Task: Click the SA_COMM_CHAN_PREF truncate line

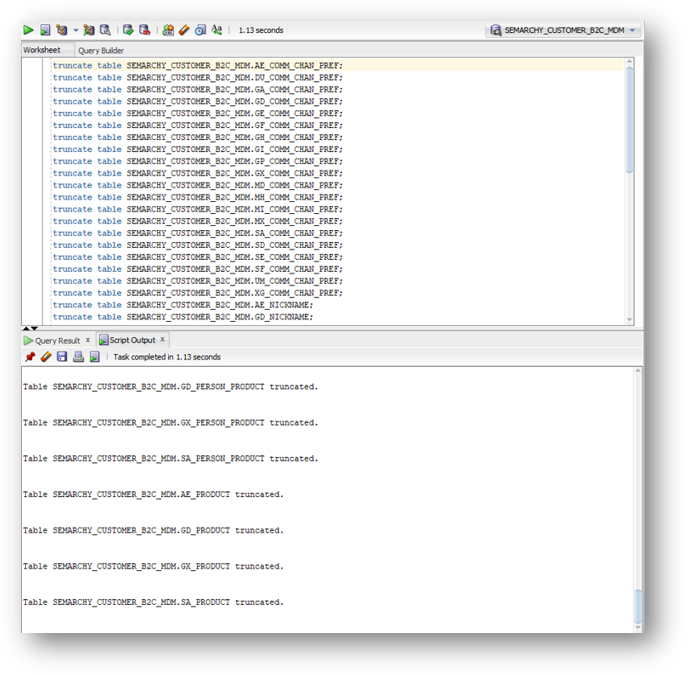Action: click(x=198, y=233)
